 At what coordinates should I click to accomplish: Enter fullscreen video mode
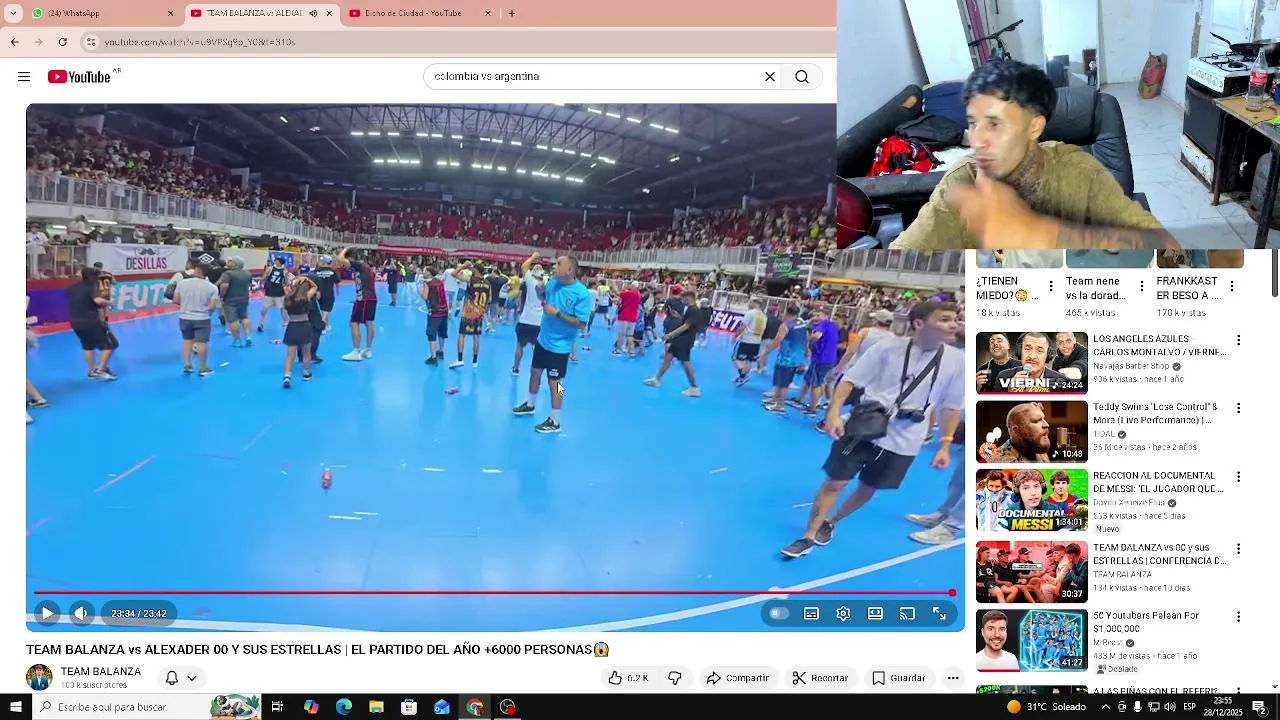[940, 613]
